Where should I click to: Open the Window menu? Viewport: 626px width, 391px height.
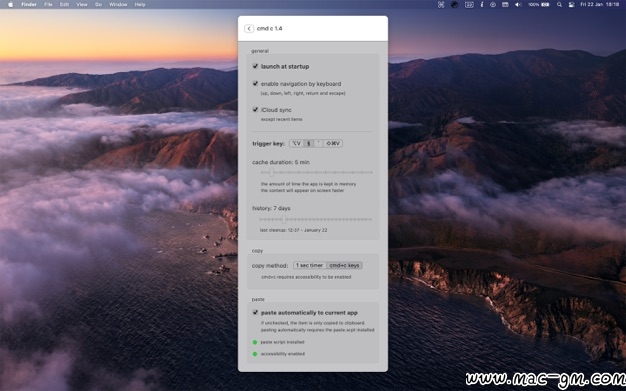coord(118,4)
